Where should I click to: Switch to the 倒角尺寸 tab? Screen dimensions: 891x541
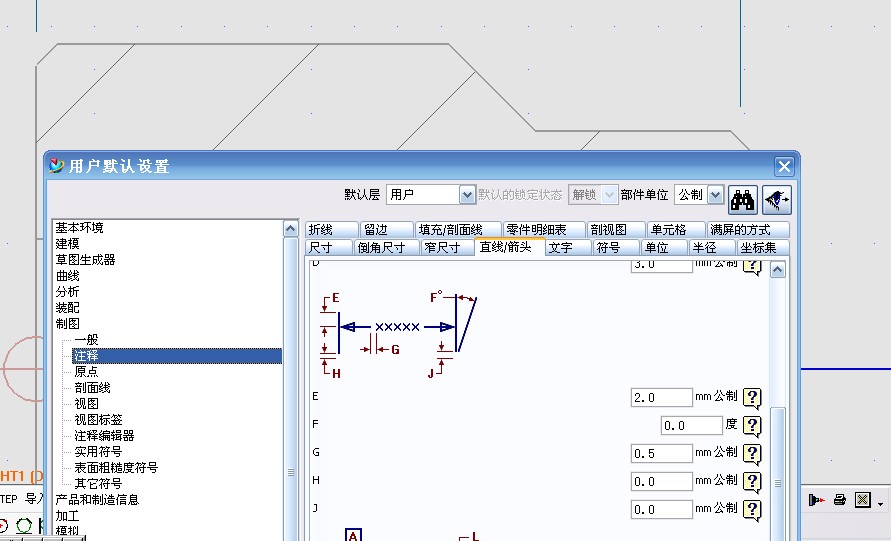(x=387, y=248)
